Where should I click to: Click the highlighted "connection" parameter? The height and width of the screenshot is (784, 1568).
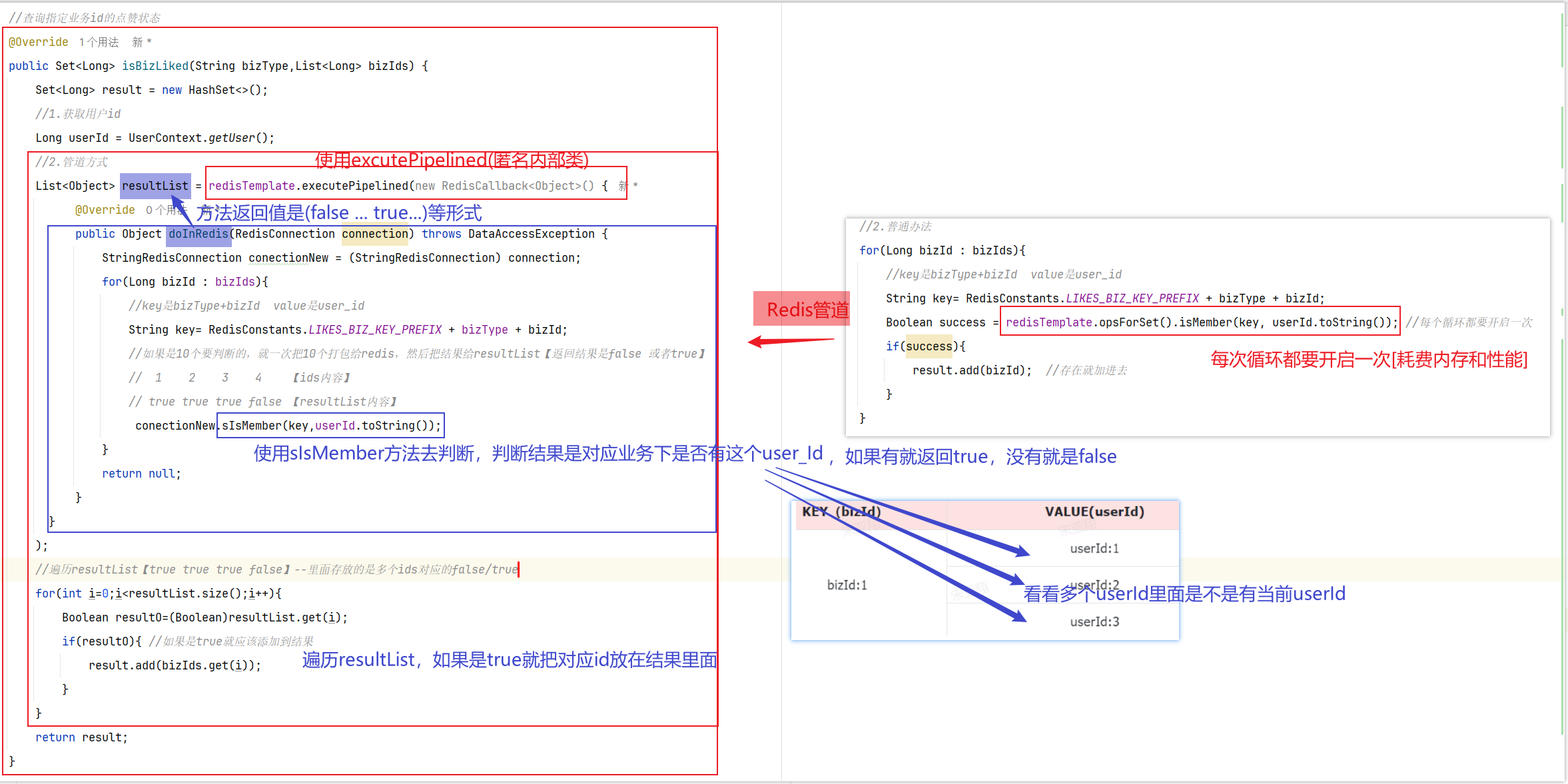pyautogui.click(x=374, y=234)
